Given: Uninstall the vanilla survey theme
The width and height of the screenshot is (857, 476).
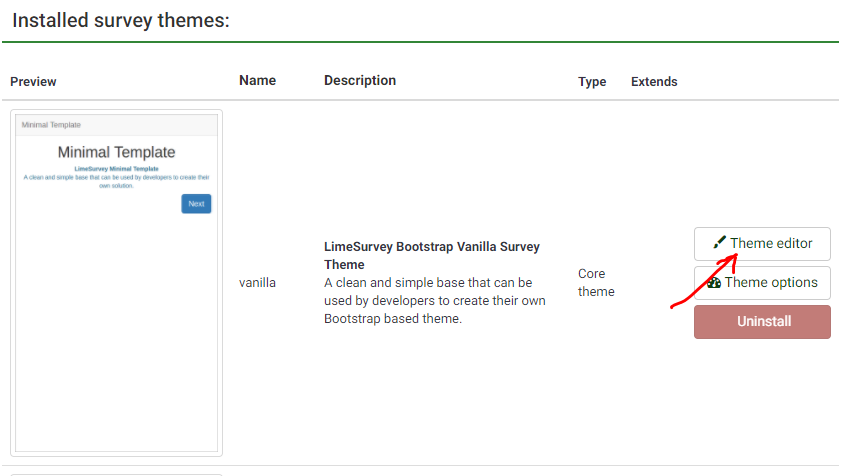Looking at the screenshot, I should coord(762,322).
